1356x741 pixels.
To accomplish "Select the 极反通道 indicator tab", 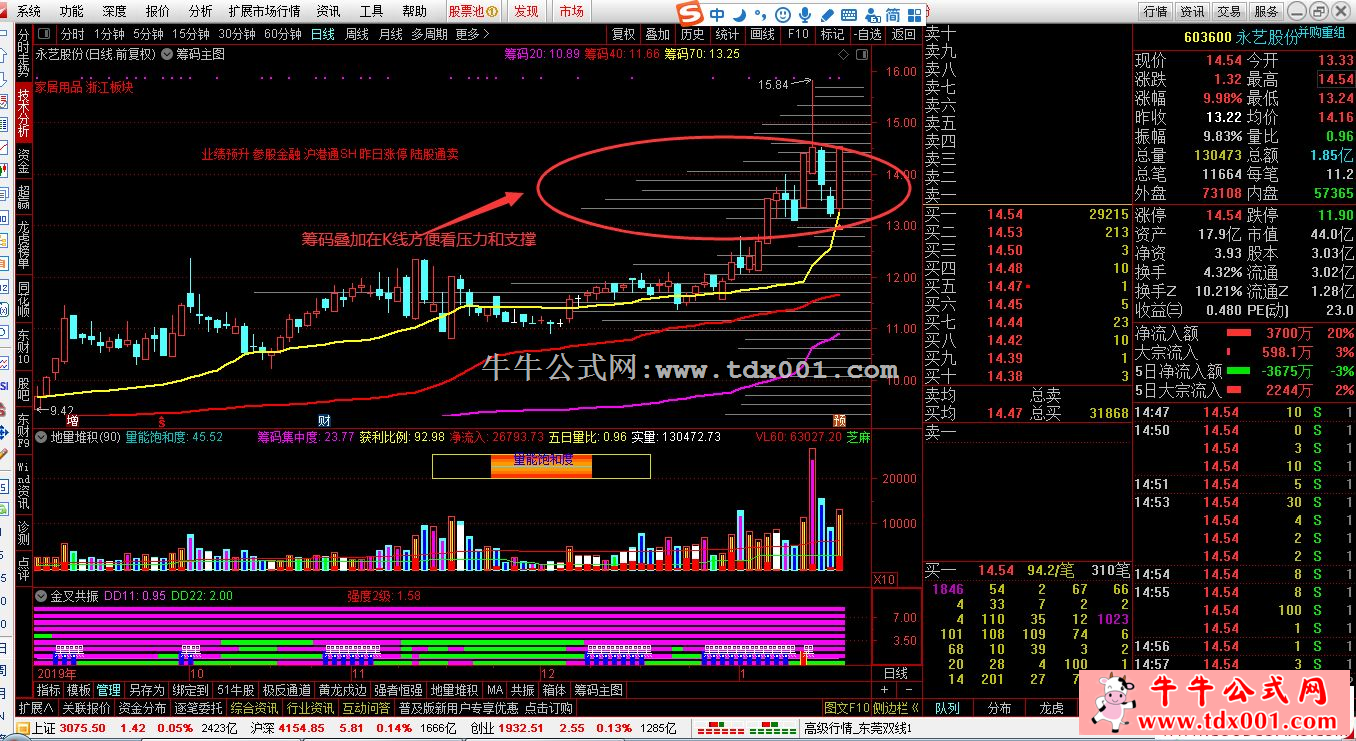I will click(x=286, y=690).
